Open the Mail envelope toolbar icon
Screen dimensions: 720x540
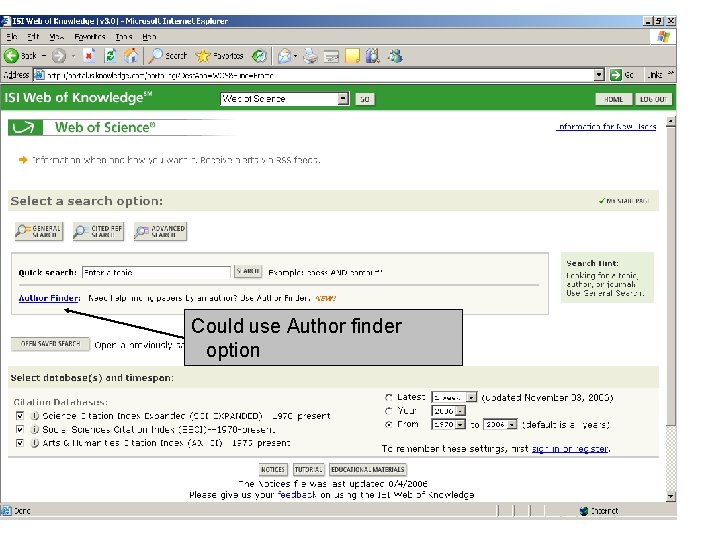pos(284,56)
